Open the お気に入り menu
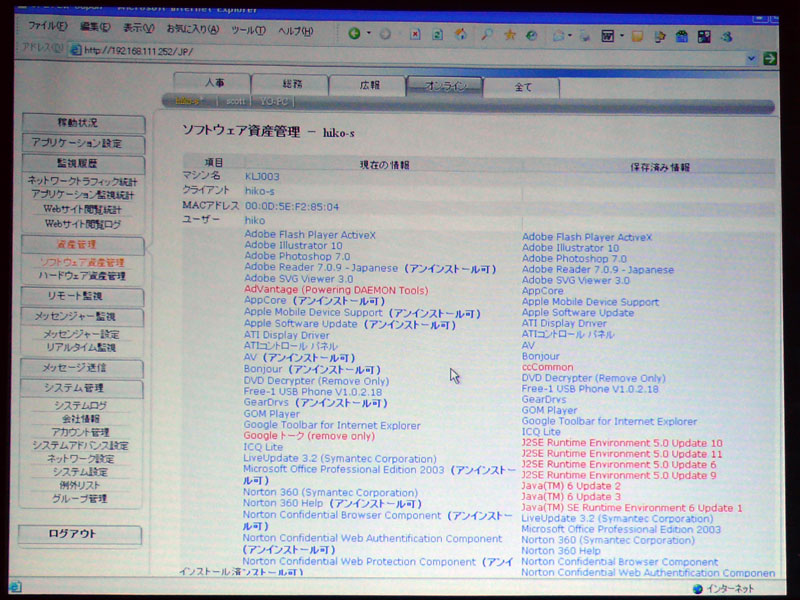This screenshot has height=600, width=800. coord(192,29)
